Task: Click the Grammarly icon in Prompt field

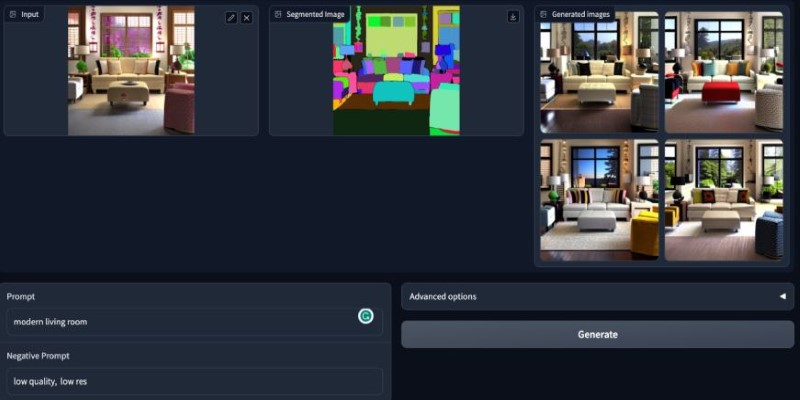Action: point(365,316)
